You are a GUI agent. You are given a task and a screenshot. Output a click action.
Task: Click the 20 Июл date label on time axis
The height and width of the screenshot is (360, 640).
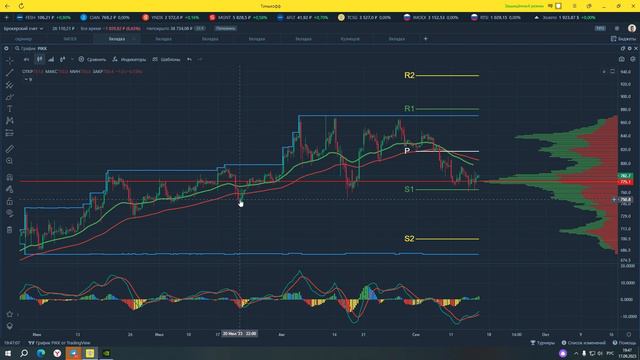pyautogui.click(x=240, y=334)
